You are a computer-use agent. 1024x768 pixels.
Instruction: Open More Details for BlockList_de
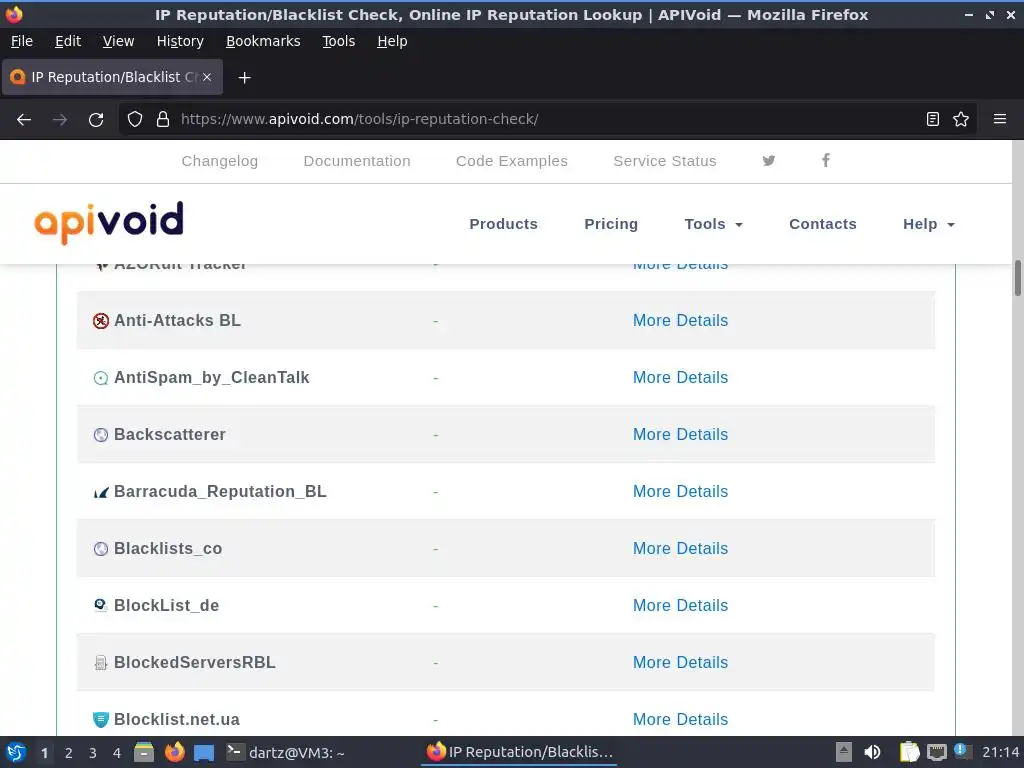(x=680, y=605)
